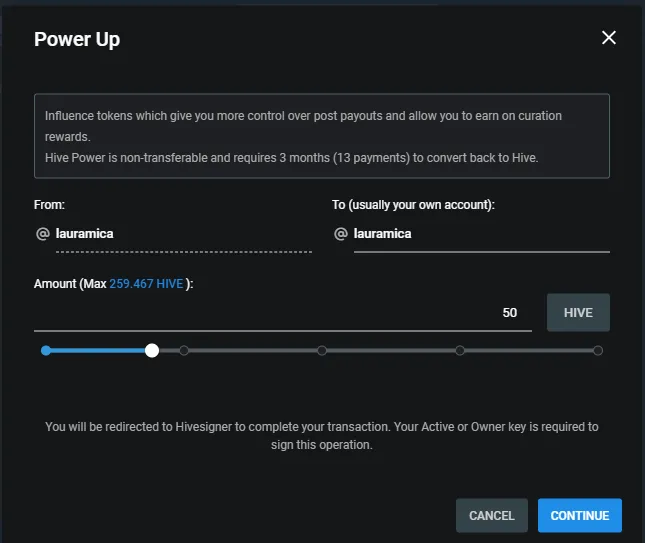Click the 'Amount (Max' label text
Viewport: 645px width, 543px height.
pos(70,284)
